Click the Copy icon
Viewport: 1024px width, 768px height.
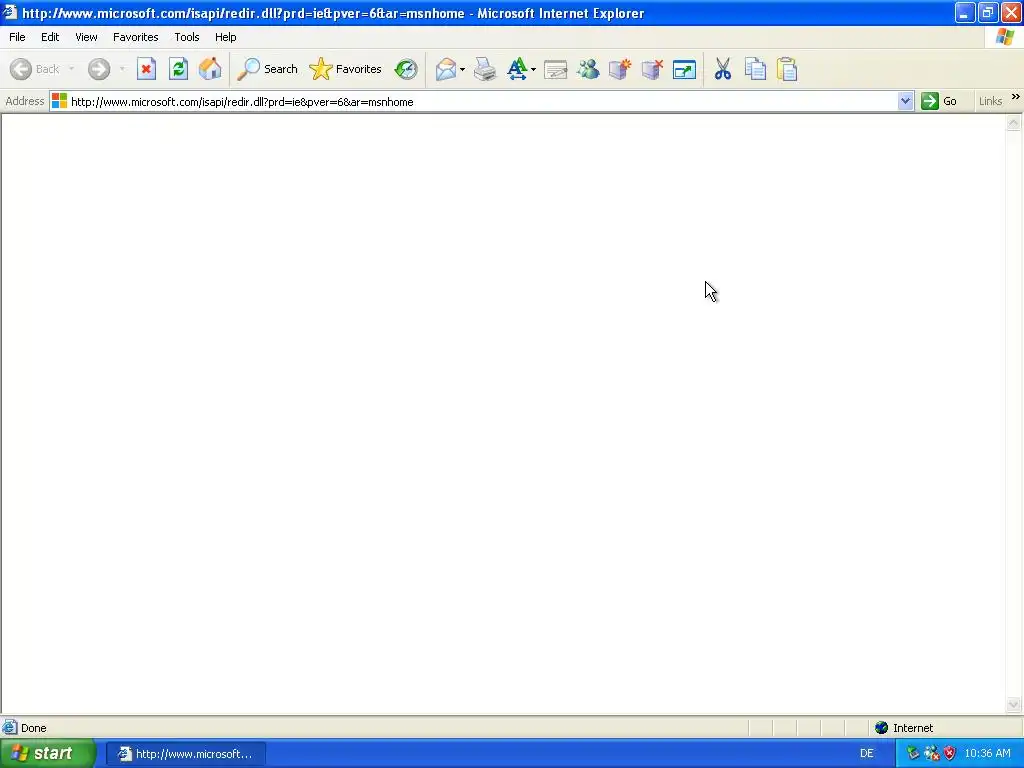coord(755,69)
